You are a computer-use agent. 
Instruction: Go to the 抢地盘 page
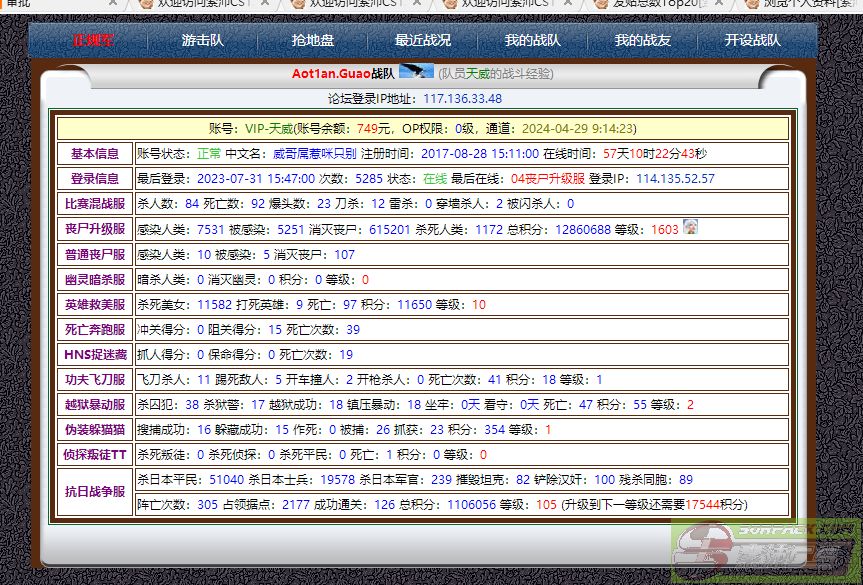[x=313, y=41]
